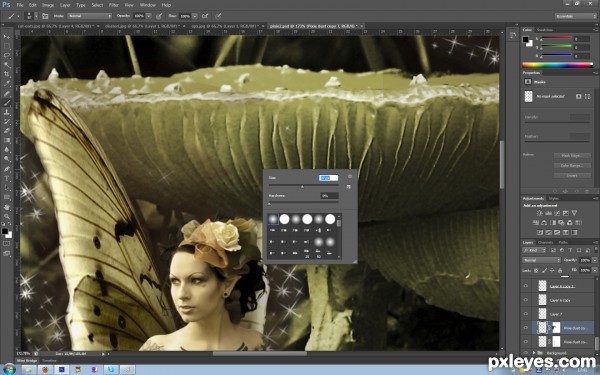The height and width of the screenshot is (375, 600).
Task: Toggle airbrush mode in options bar
Action: (x=205, y=16)
